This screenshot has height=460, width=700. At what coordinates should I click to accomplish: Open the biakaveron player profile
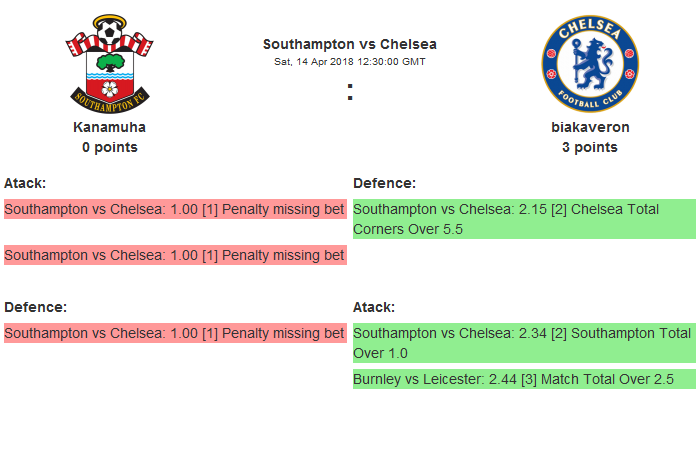[x=590, y=127]
